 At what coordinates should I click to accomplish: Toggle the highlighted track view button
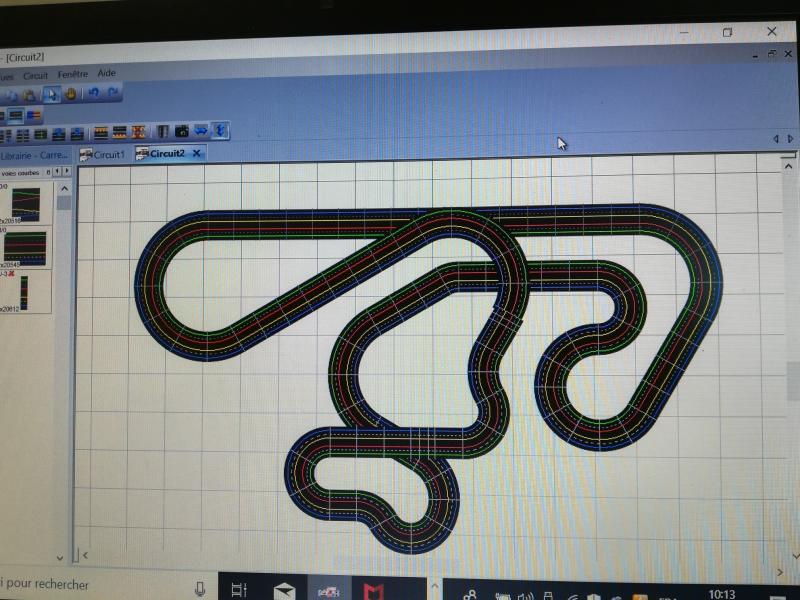coord(16,115)
